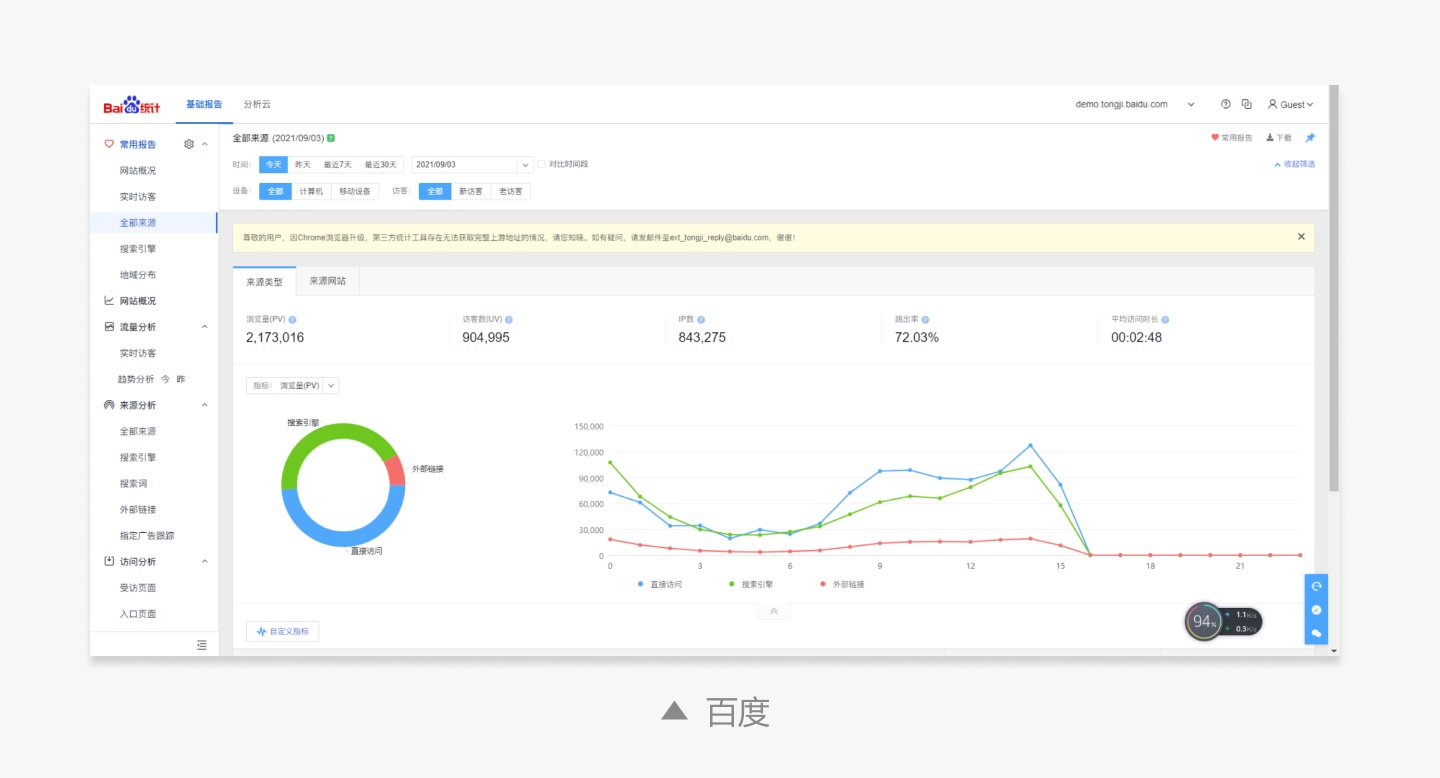Click the green help badge beside 全部来源 title
The height and width of the screenshot is (778, 1440).
coord(331,138)
